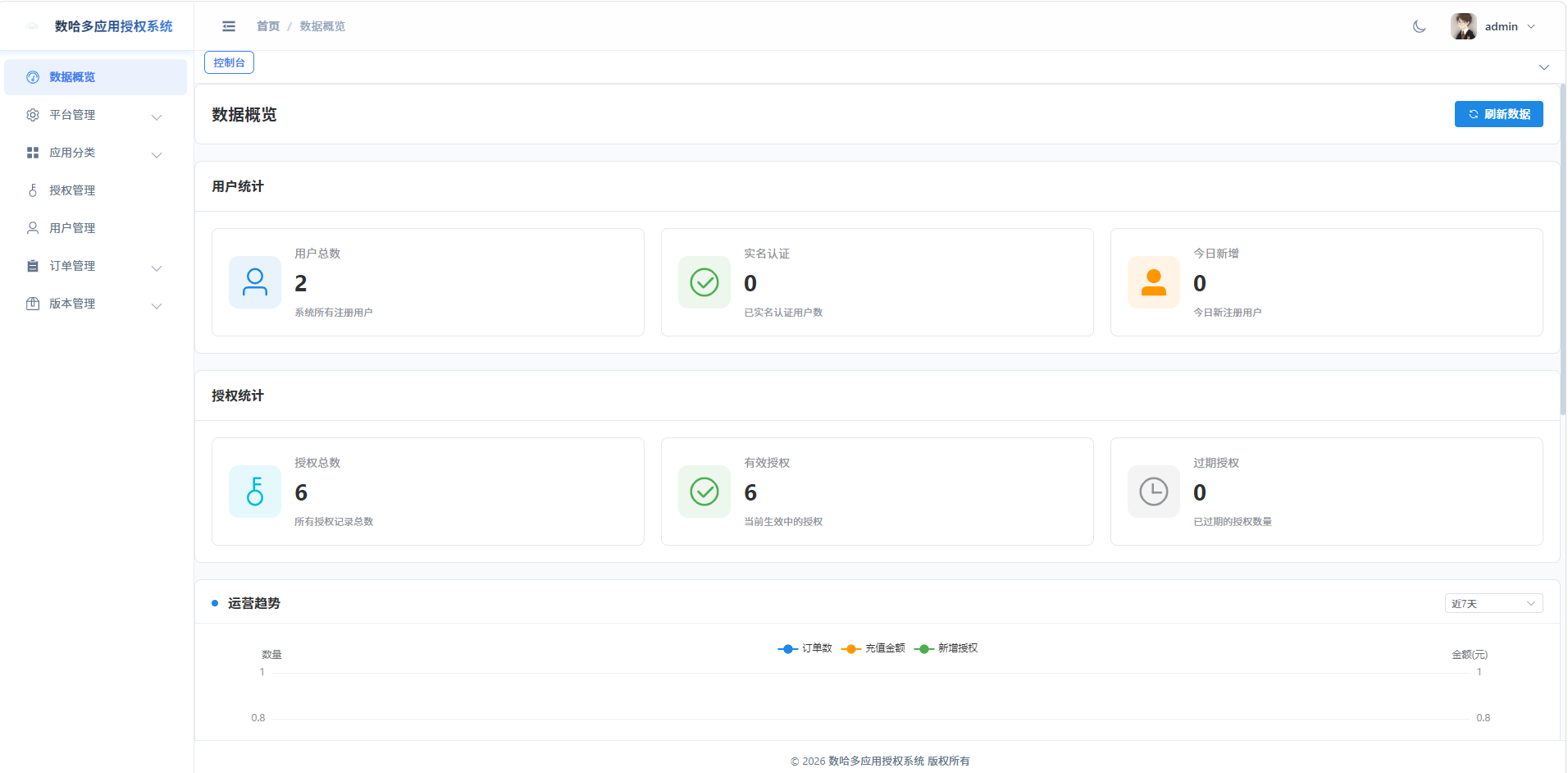Click the 订单管理 clipboard icon

point(33,266)
